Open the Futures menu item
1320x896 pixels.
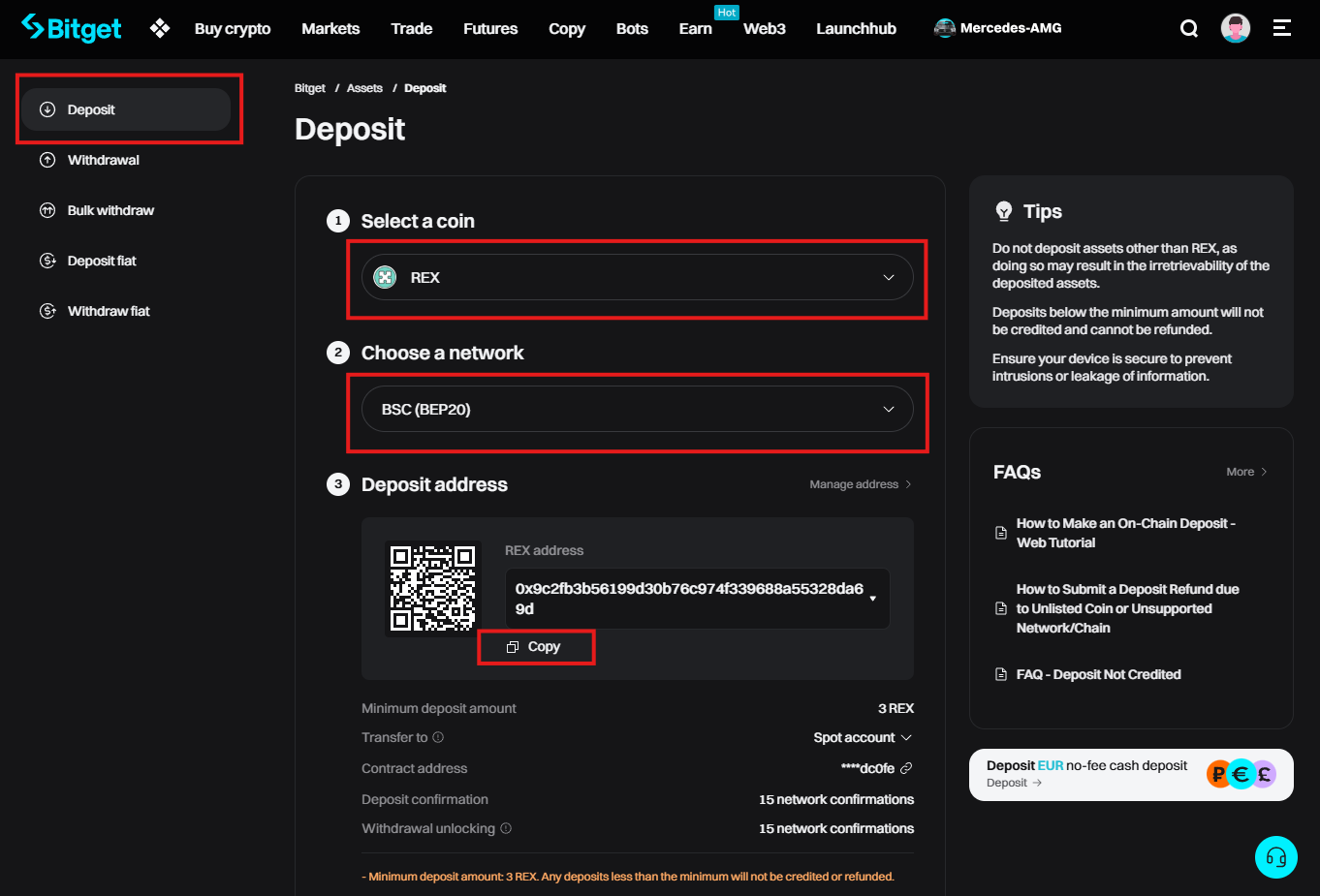(490, 28)
